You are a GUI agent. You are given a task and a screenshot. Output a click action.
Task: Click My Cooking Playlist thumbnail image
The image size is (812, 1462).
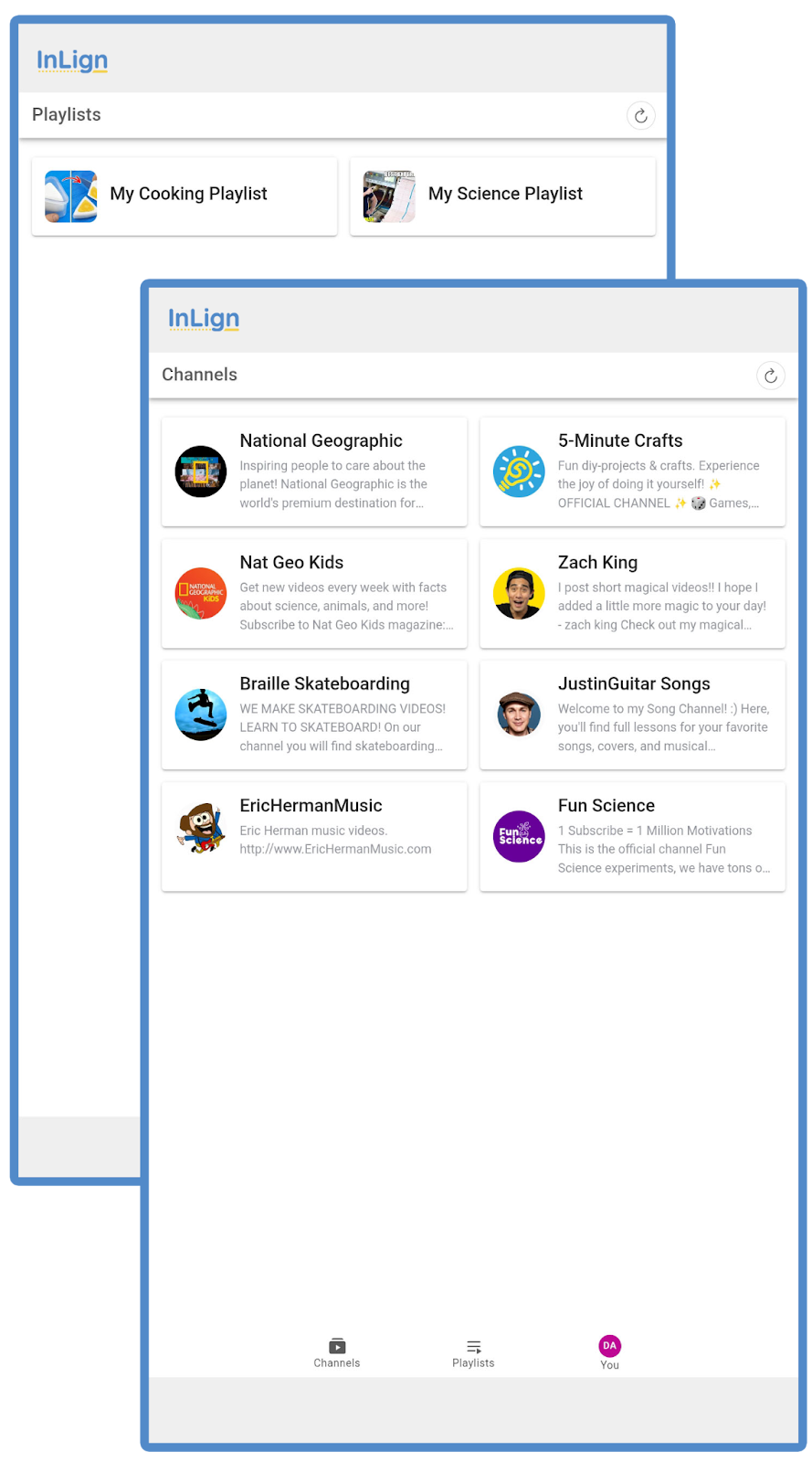tap(71, 196)
